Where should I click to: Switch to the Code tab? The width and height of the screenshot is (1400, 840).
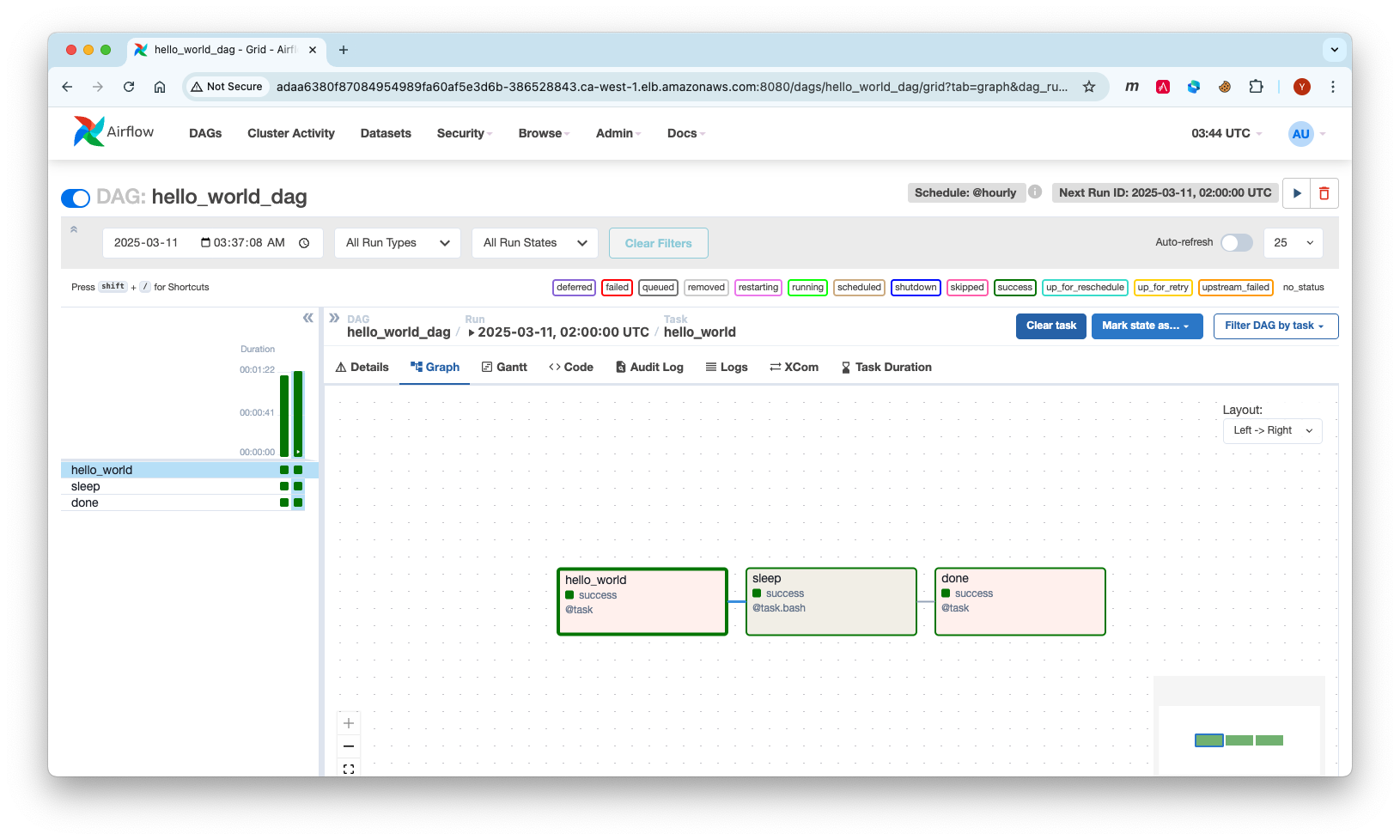click(571, 367)
